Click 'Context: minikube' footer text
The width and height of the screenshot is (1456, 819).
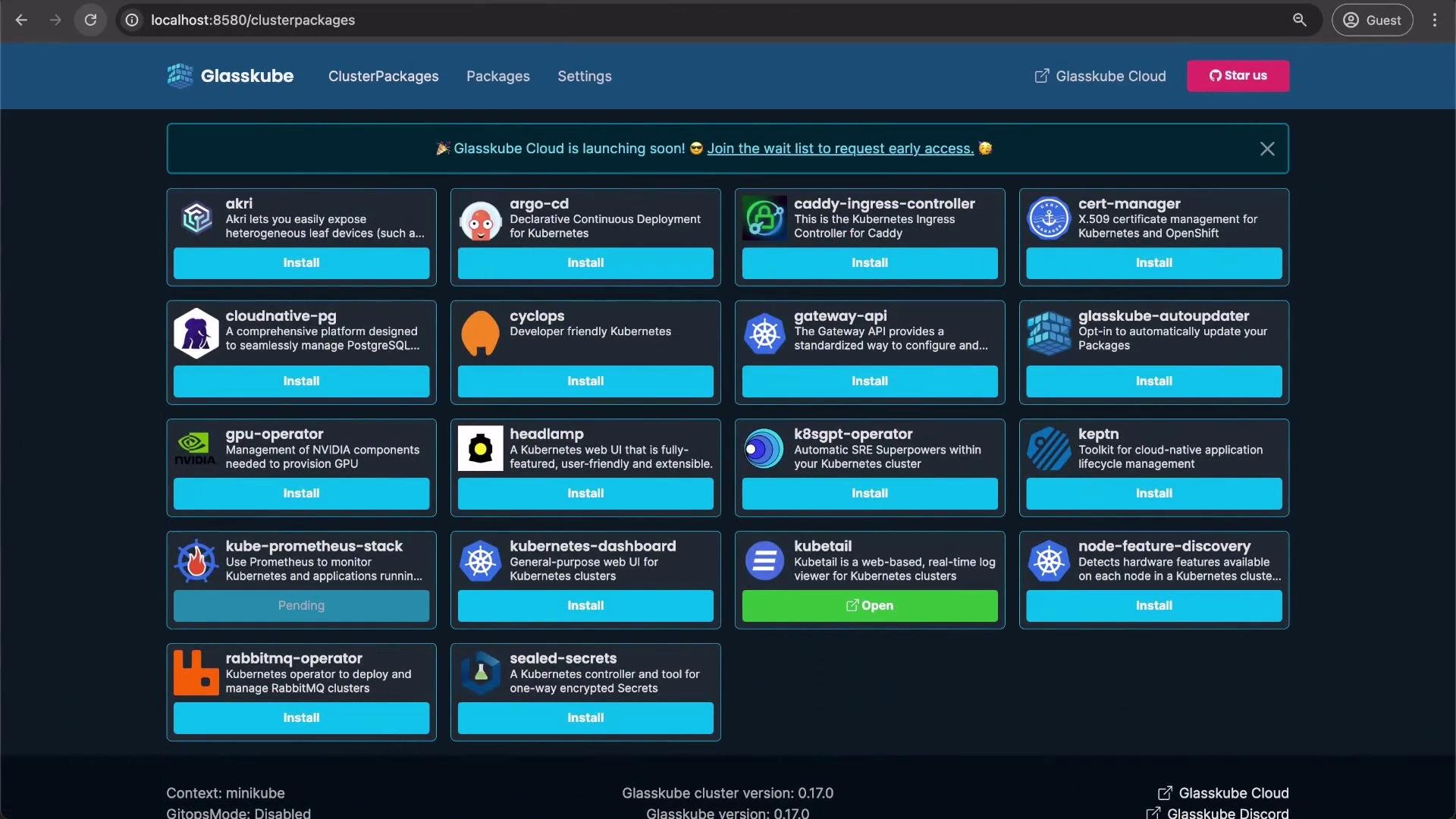point(225,793)
